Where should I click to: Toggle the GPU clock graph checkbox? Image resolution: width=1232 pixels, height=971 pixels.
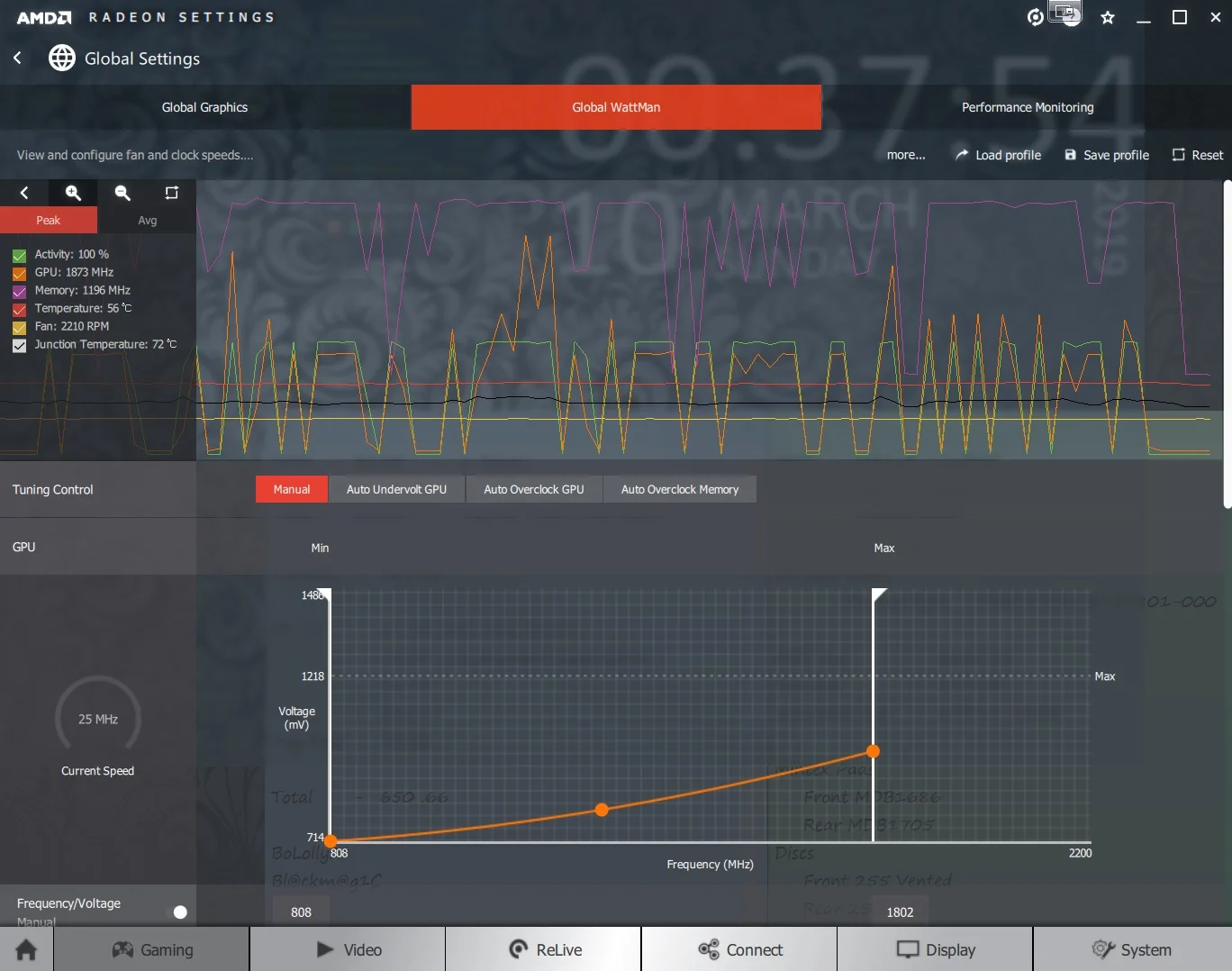tap(19, 274)
